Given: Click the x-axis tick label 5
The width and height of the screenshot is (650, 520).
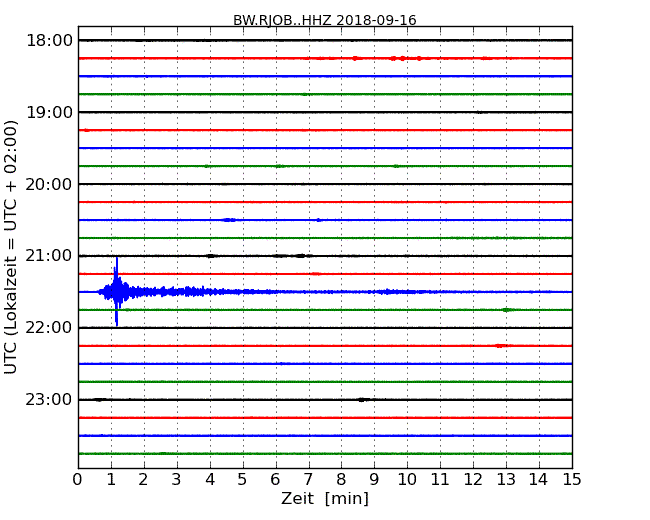Looking at the screenshot, I should [x=242, y=480].
